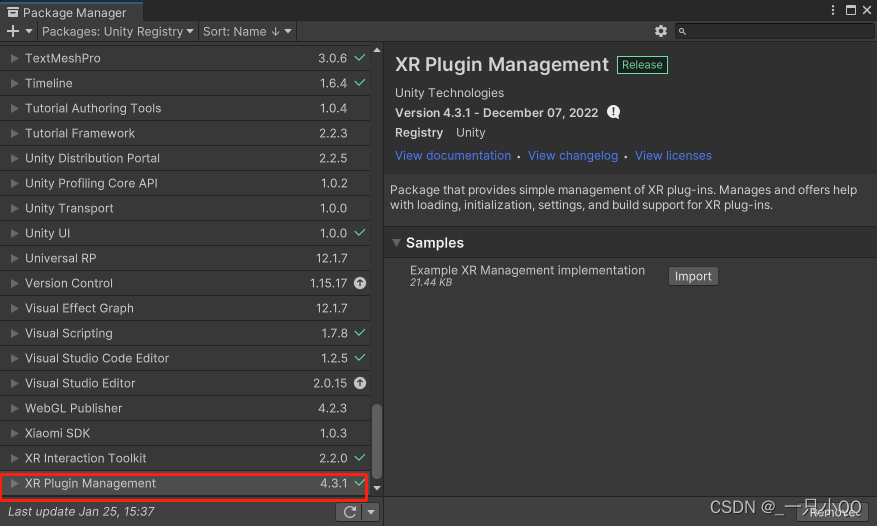Click into the package search field
Image resolution: width=877 pixels, height=526 pixels.
click(774, 31)
